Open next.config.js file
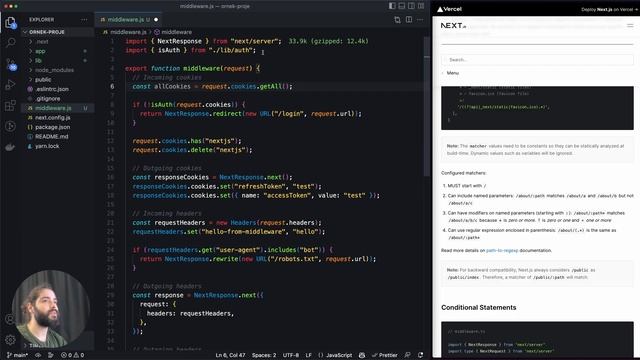The width and height of the screenshot is (640, 360). (58, 118)
